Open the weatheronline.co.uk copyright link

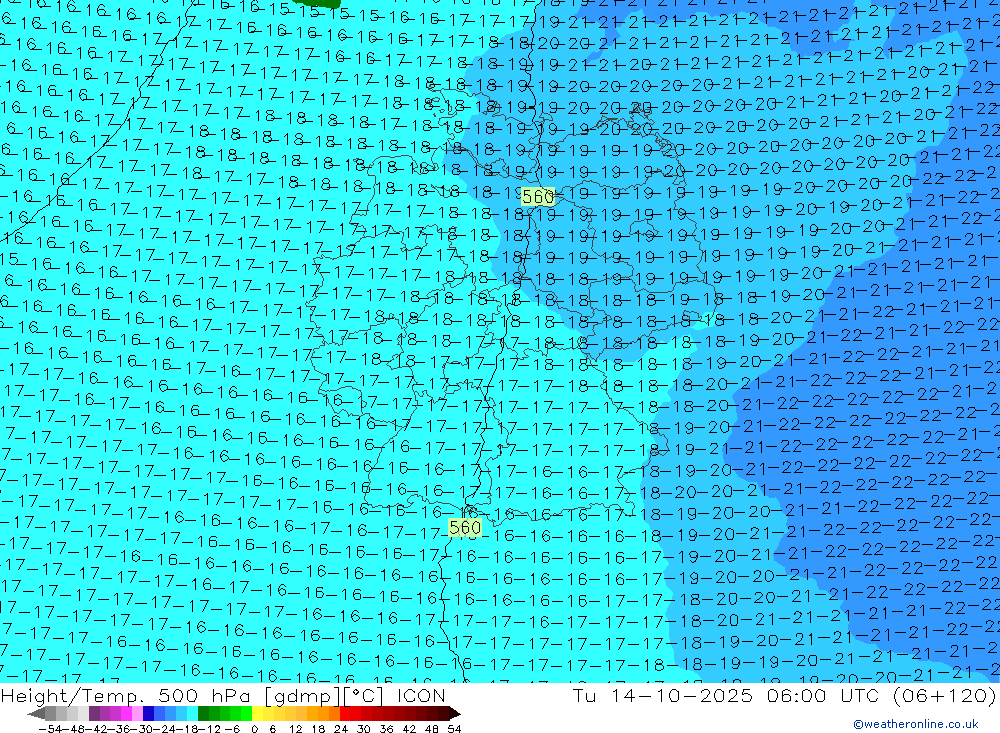point(916,724)
